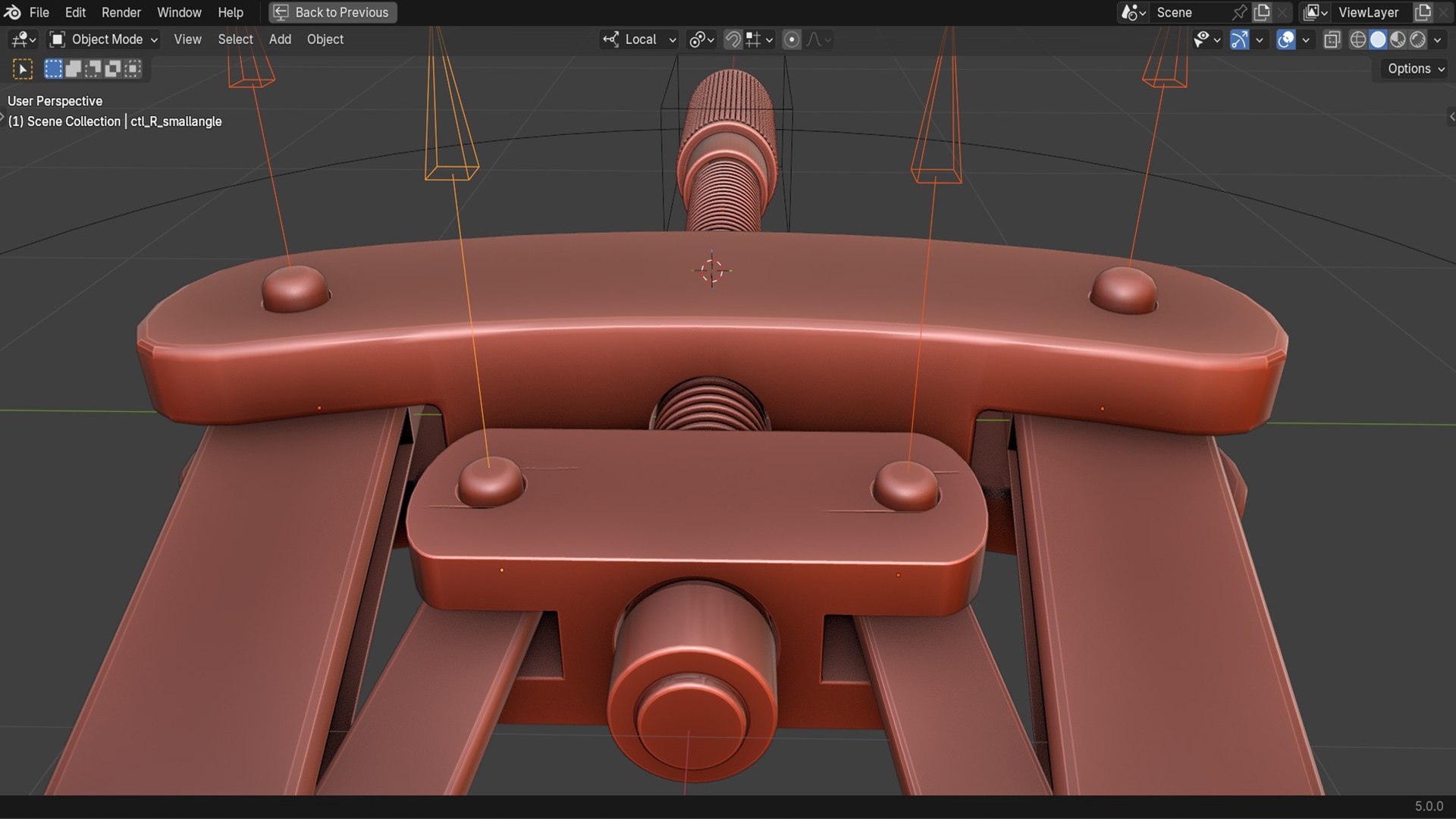
Task: Toggle proportional editing
Action: 791,39
